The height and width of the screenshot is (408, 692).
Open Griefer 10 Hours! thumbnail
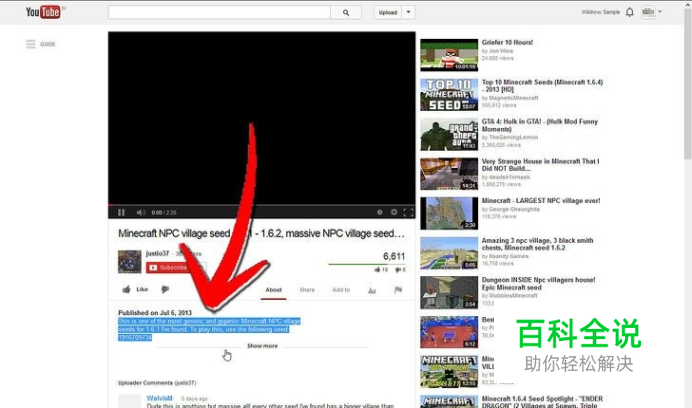449,55
